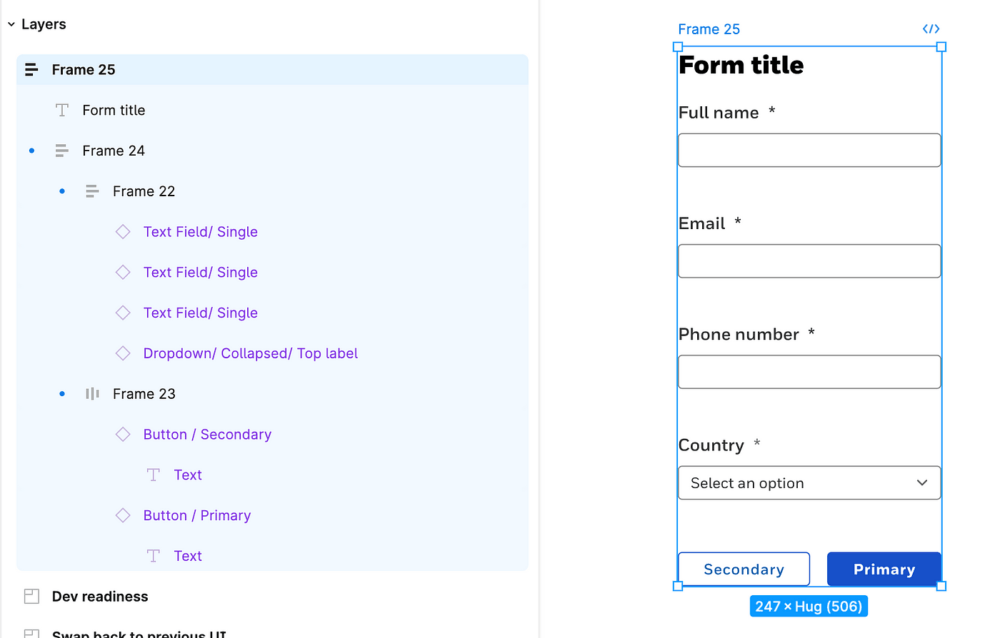Select the Frame 24 layer
This screenshot has height=638, width=1000.
tap(272, 151)
